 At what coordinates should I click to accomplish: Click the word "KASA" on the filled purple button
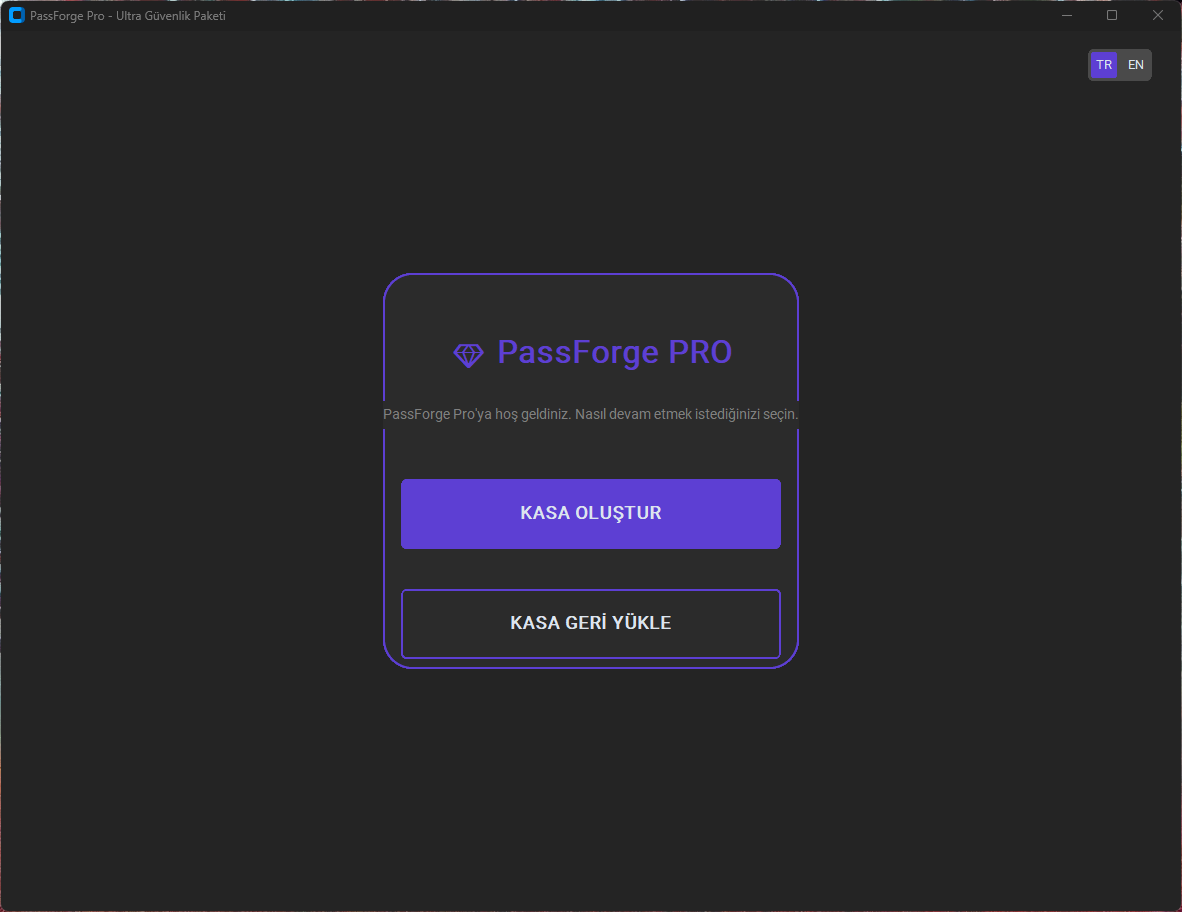pos(544,513)
